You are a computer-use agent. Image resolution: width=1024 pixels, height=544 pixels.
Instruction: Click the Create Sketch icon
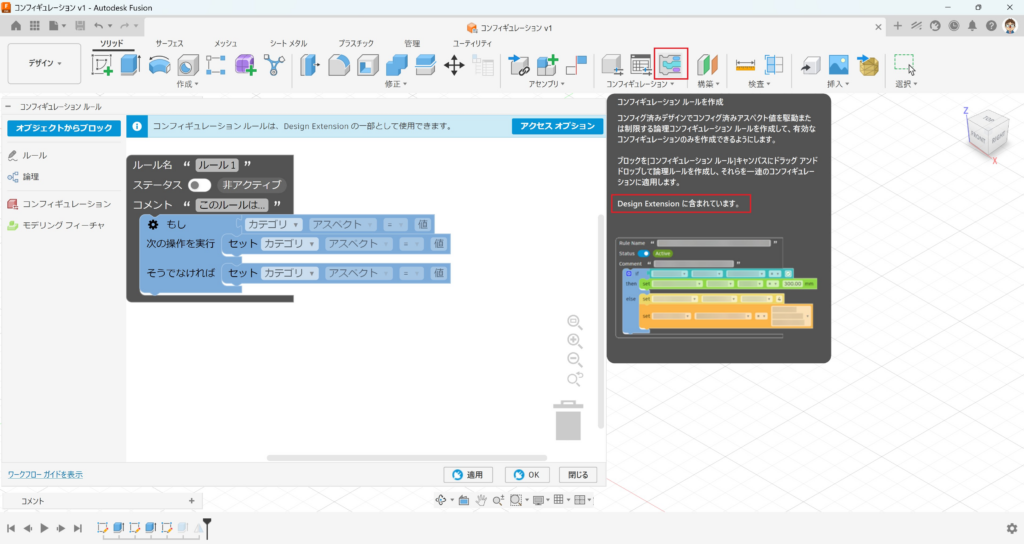[x=103, y=65]
